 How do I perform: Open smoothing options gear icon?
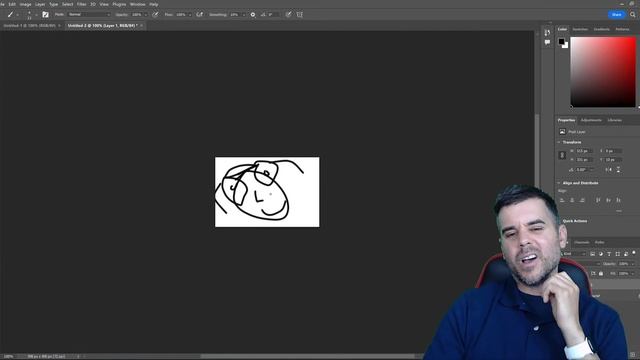253,15
